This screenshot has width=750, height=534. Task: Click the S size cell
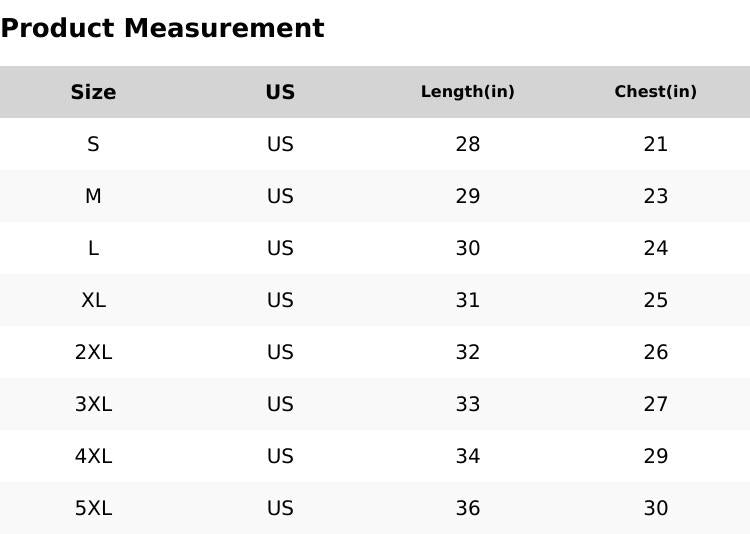pos(93,144)
